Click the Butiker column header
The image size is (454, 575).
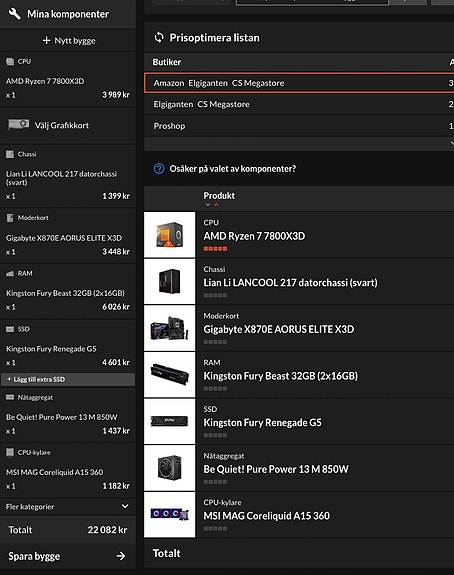point(167,62)
